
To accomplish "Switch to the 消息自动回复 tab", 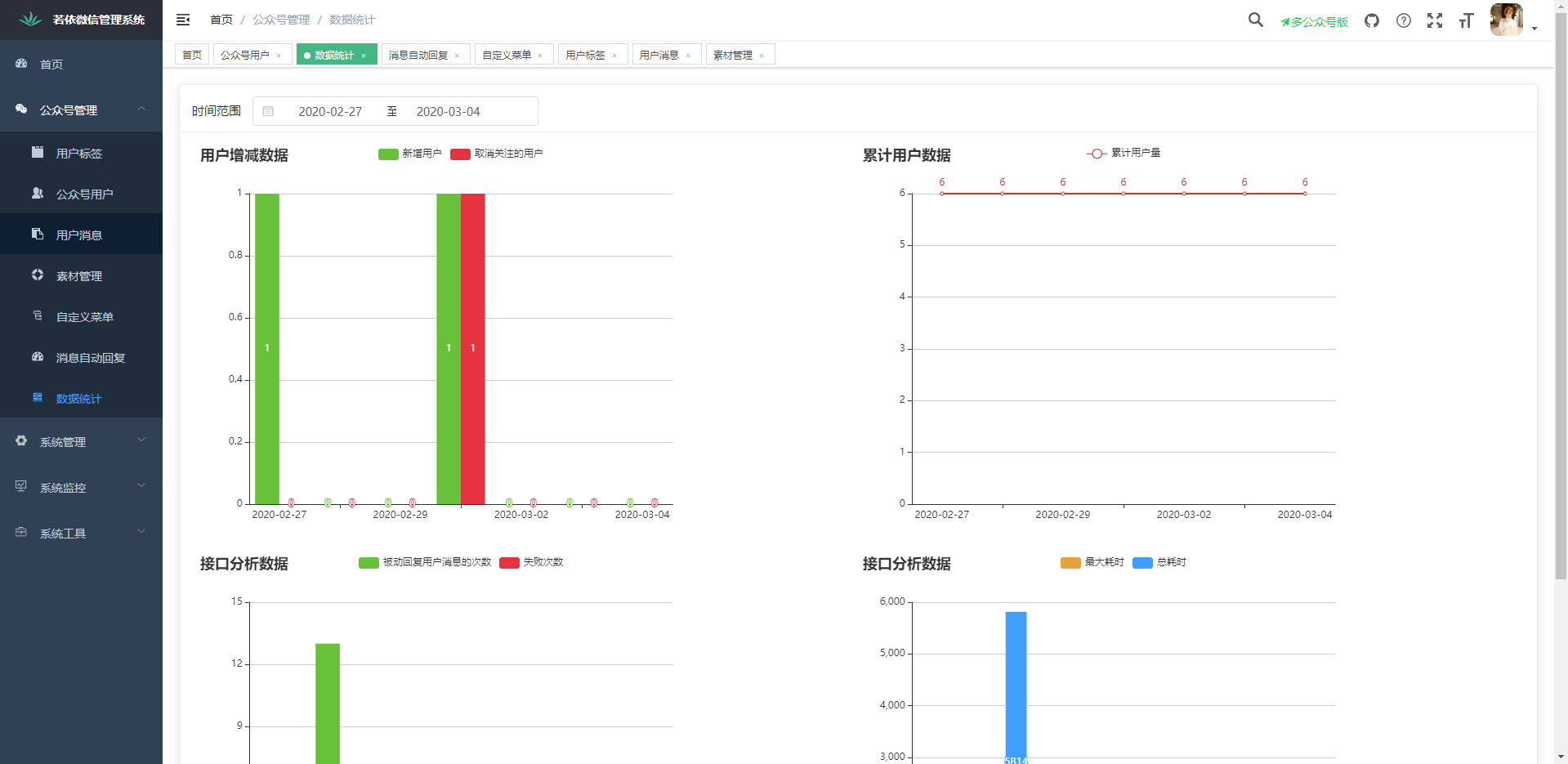I will tap(418, 55).
